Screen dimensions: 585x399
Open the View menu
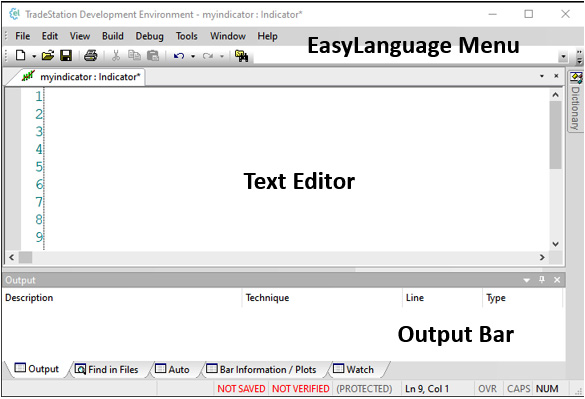point(80,36)
